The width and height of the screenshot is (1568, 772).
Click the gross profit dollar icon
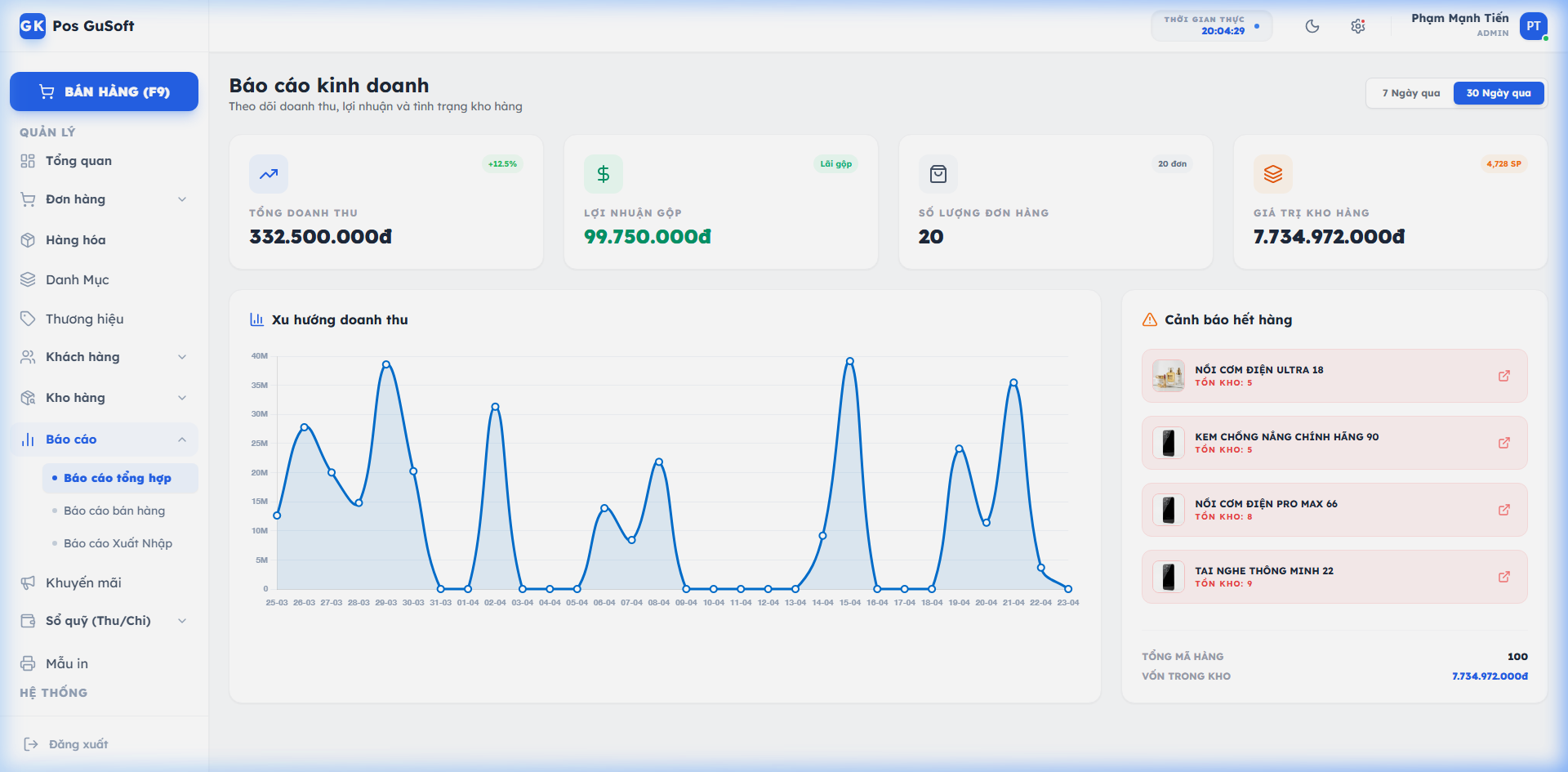coord(604,174)
